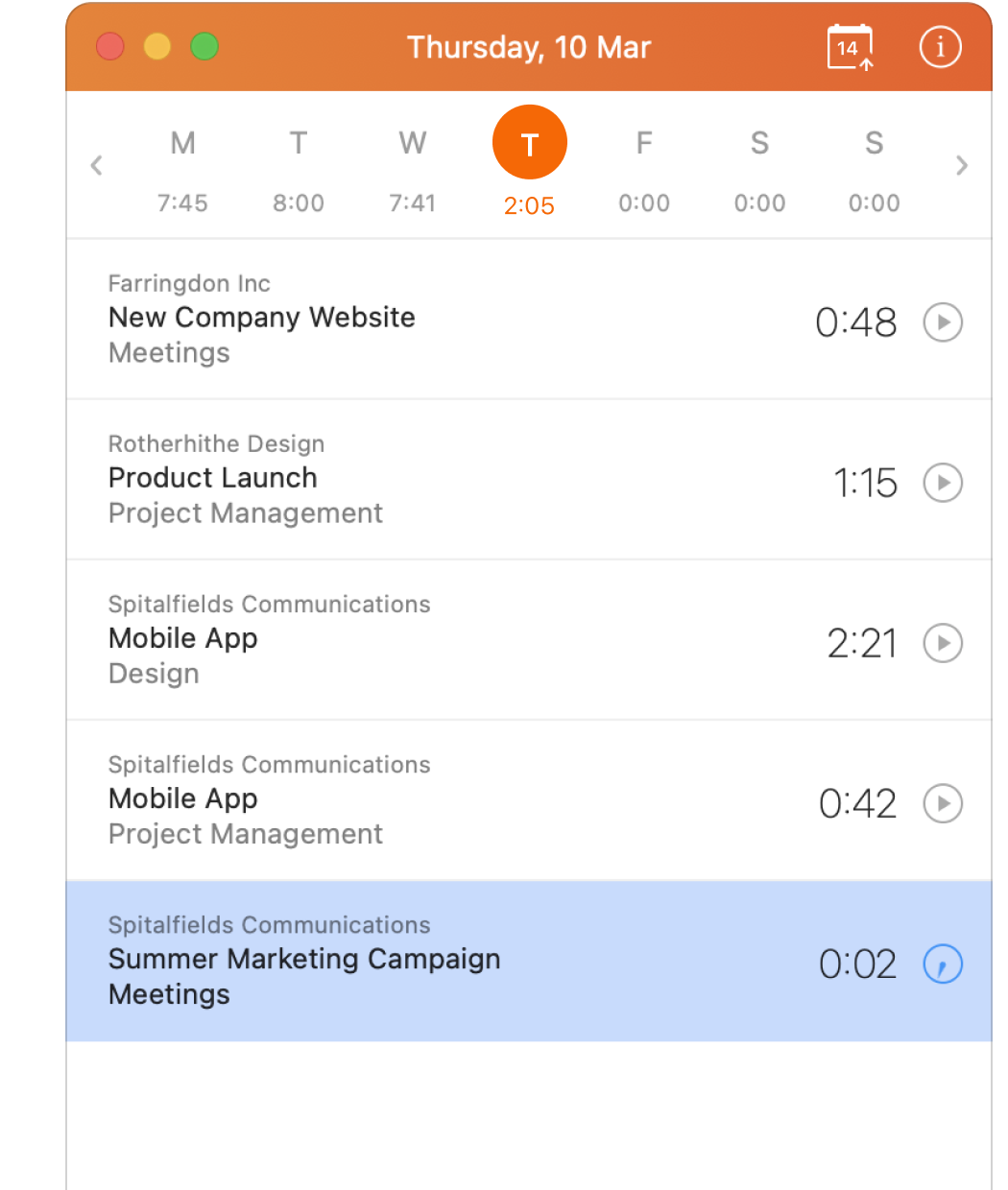Image resolution: width=1008 pixels, height=1190 pixels.
Task: Click the 2:21 duration on Mobile App
Action: [x=861, y=643]
